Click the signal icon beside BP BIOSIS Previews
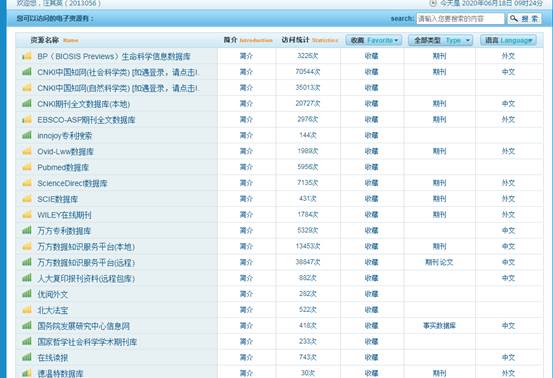This screenshot has width=553, height=378. [x=27, y=56]
